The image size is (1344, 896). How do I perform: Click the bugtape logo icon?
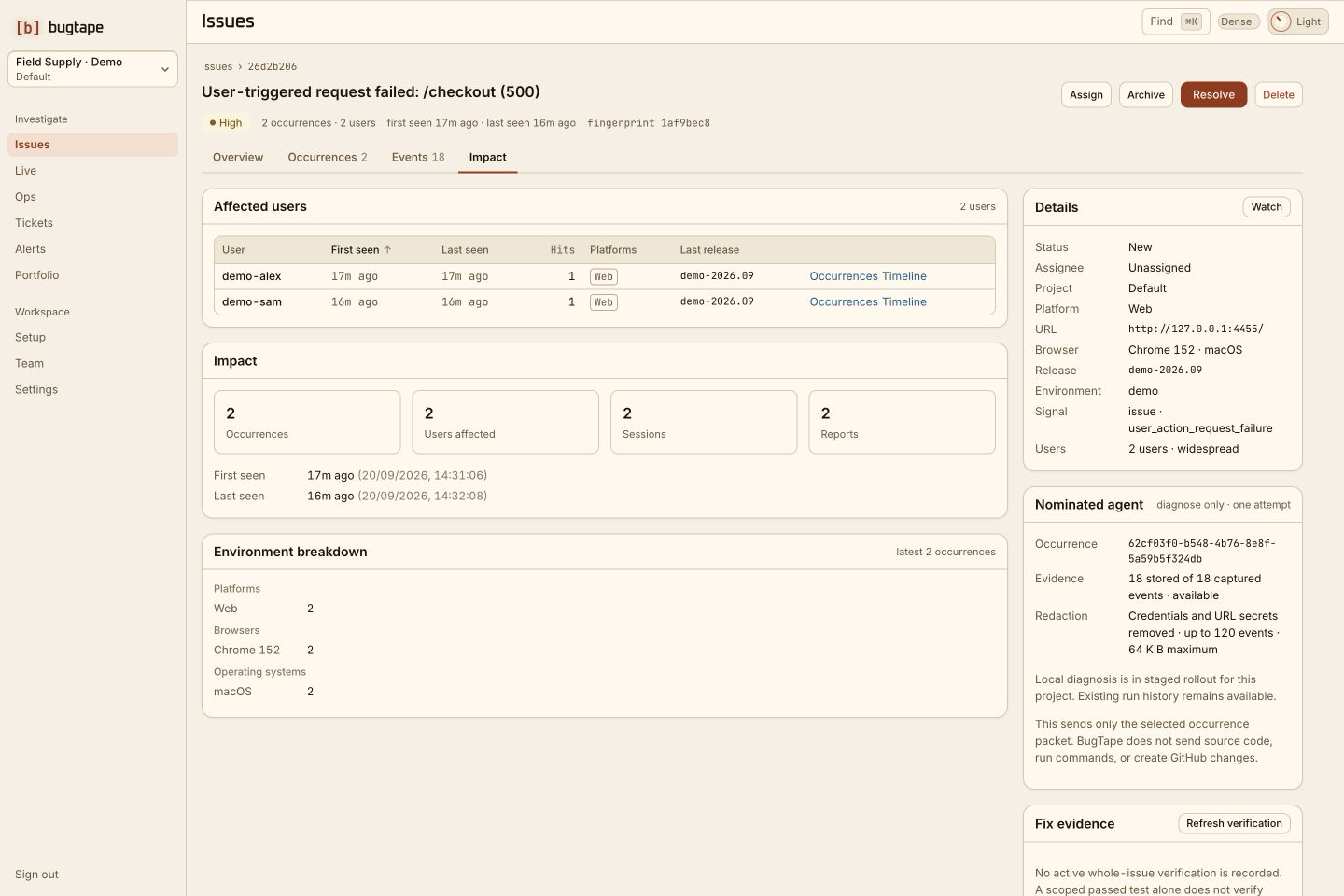28,27
